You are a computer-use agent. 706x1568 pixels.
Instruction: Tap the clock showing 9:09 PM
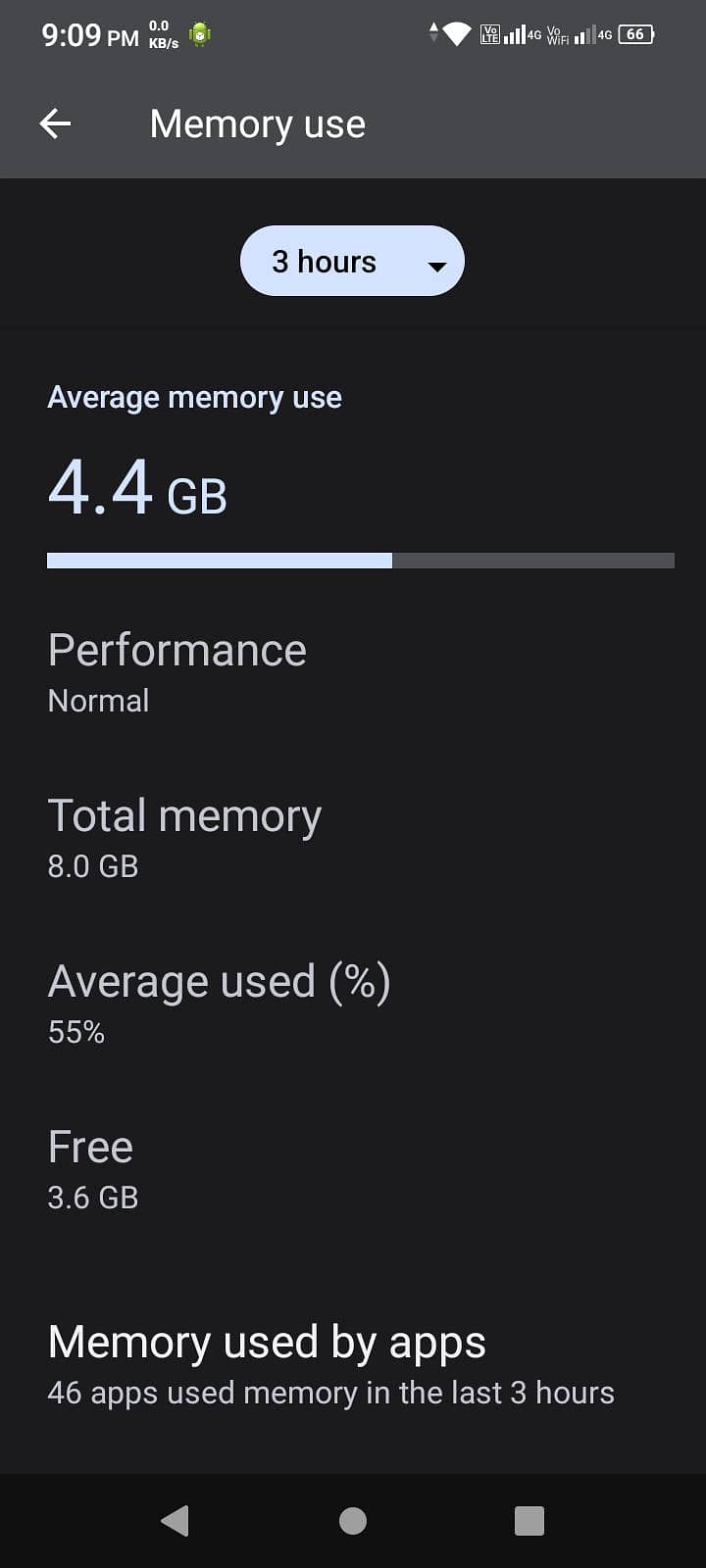[x=92, y=35]
